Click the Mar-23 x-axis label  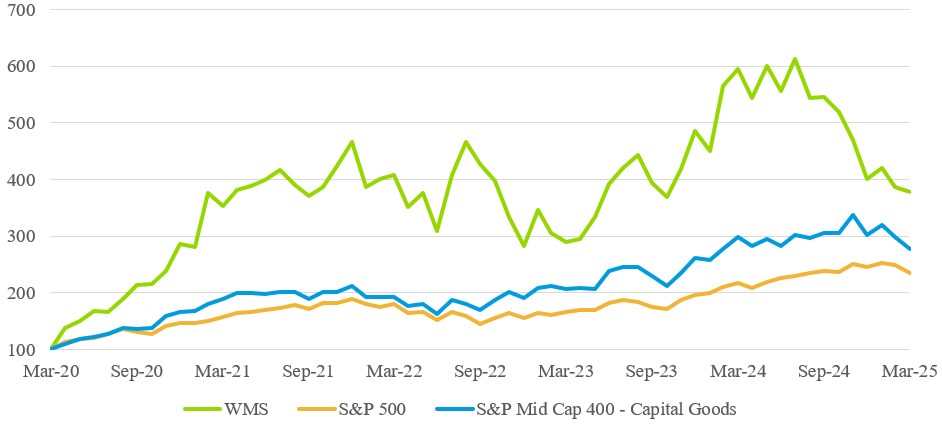point(568,371)
